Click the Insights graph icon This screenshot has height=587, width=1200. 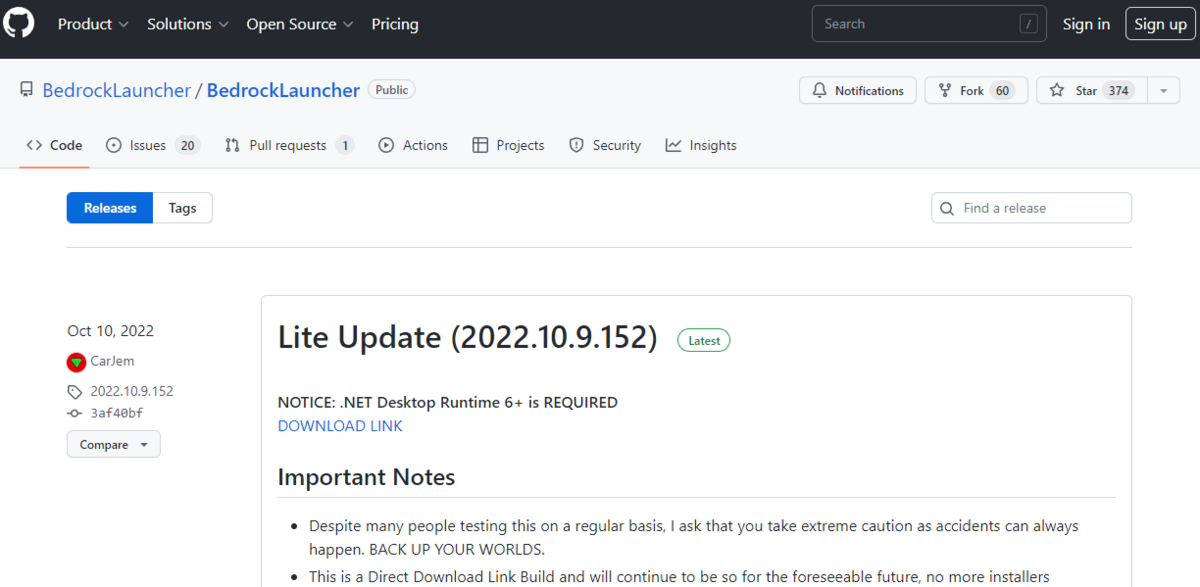tap(673, 145)
